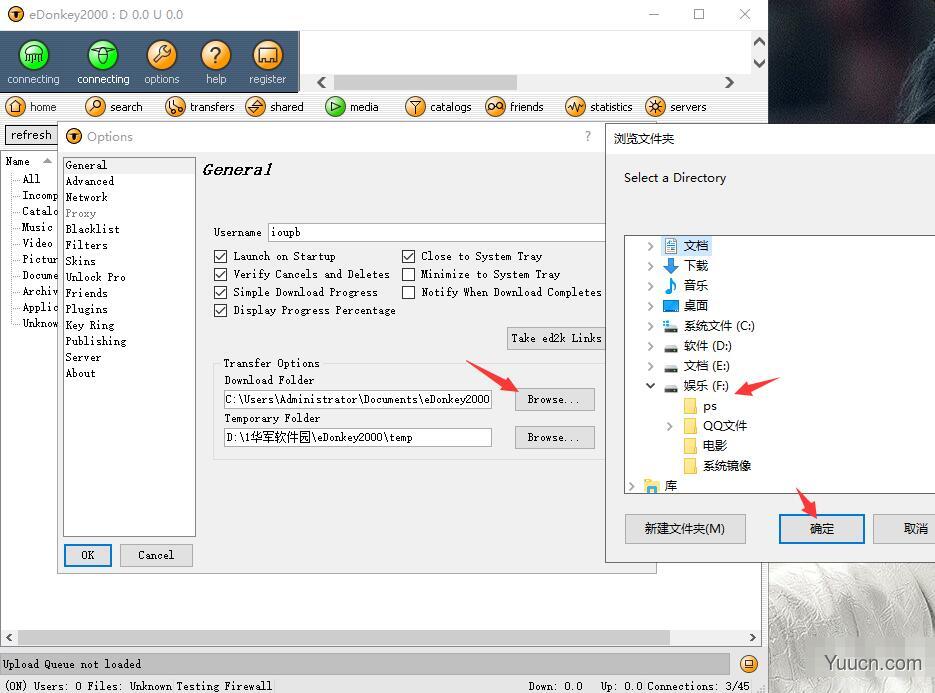Click the servers sun icon
The height and width of the screenshot is (693, 935).
click(x=655, y=107)
